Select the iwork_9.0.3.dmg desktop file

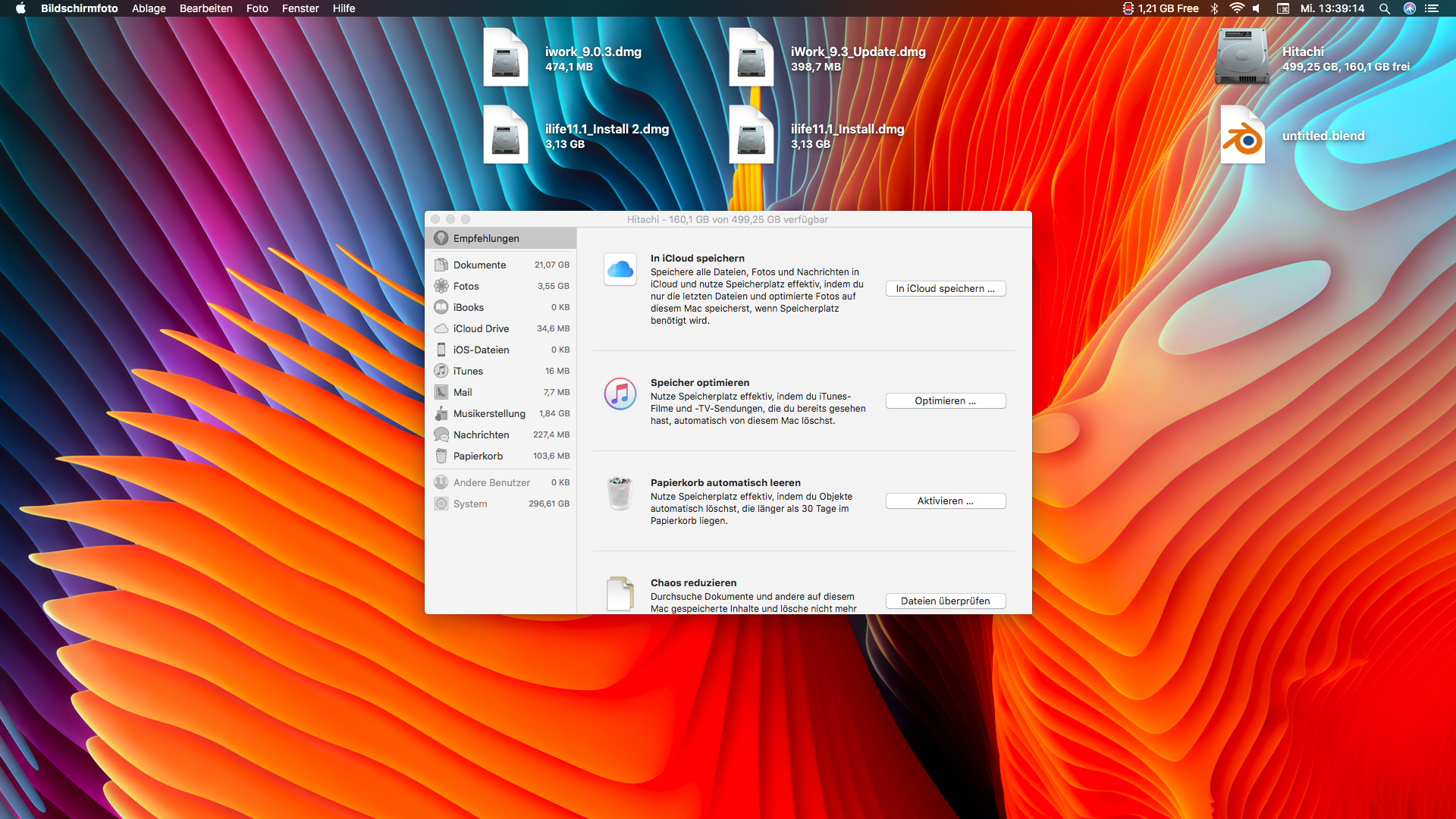pos(506,58)
